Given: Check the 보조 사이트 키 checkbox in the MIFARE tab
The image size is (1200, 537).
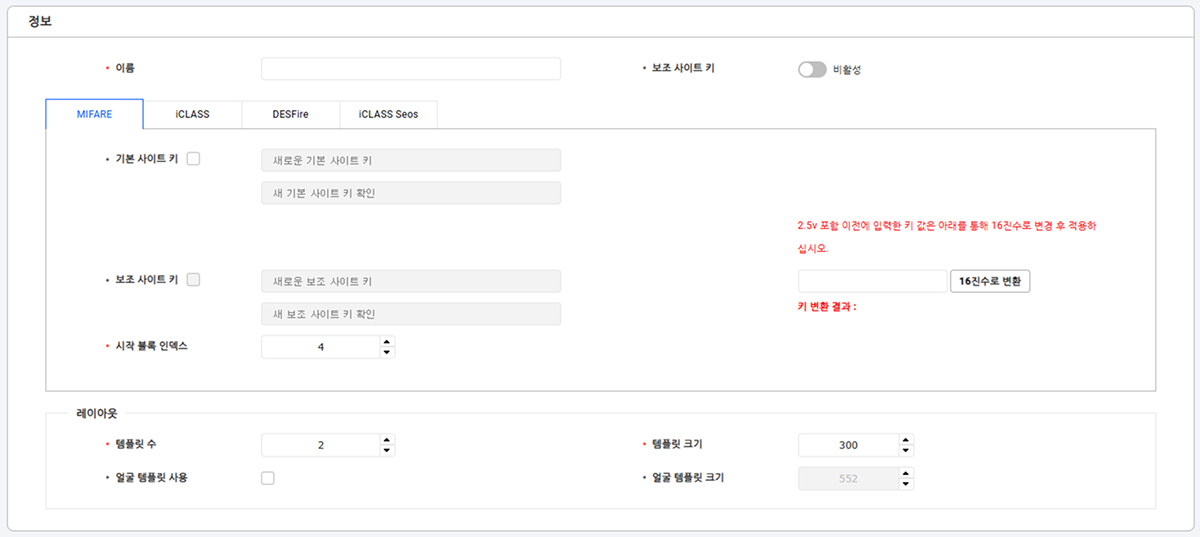Looking at the screenshot, I should click(x=194, y=279).
